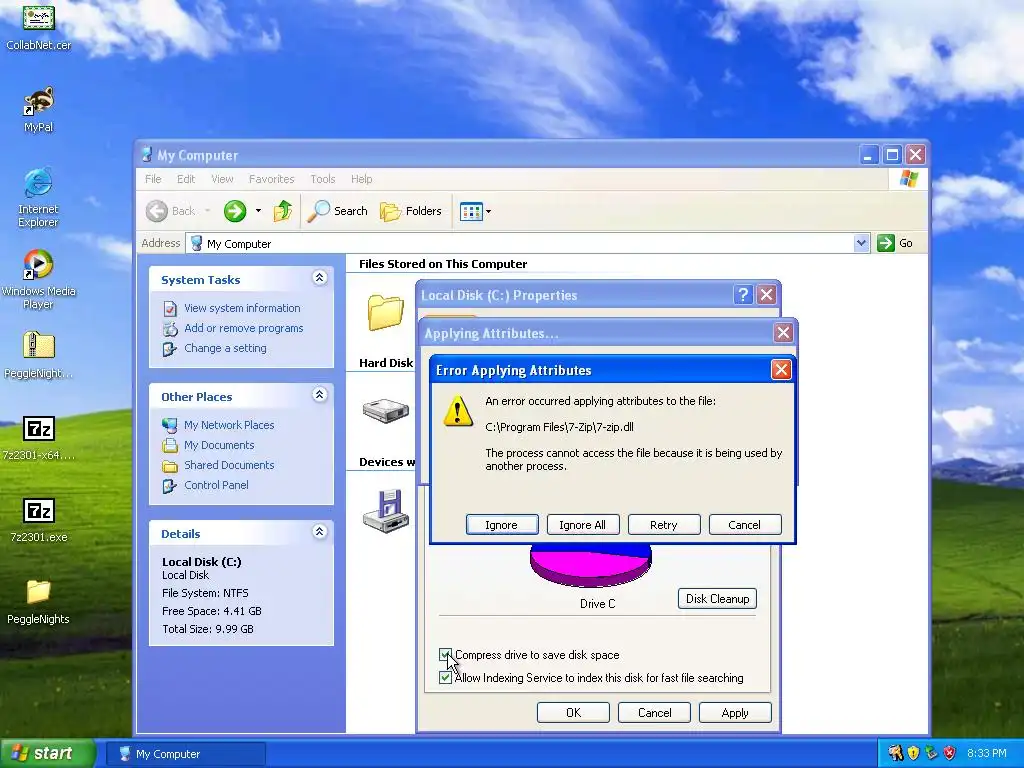
Task: Collapse the Details panel
Action: [319, 532]
